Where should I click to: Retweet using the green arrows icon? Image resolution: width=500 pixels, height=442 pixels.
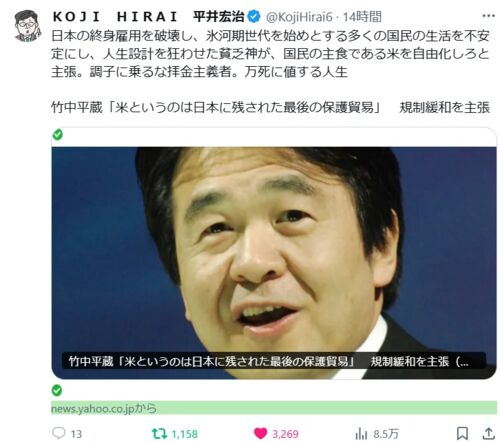(159, 433)
